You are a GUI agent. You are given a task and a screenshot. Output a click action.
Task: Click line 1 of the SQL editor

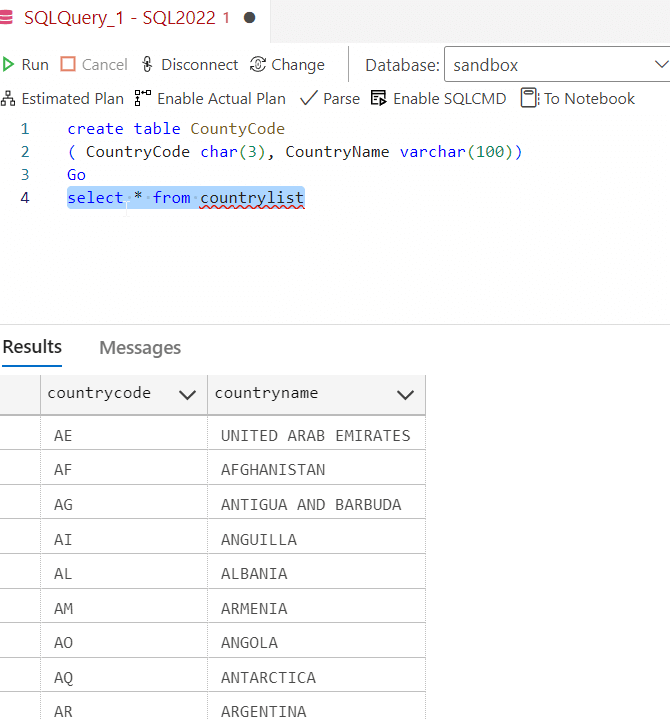tap(176, 129)
